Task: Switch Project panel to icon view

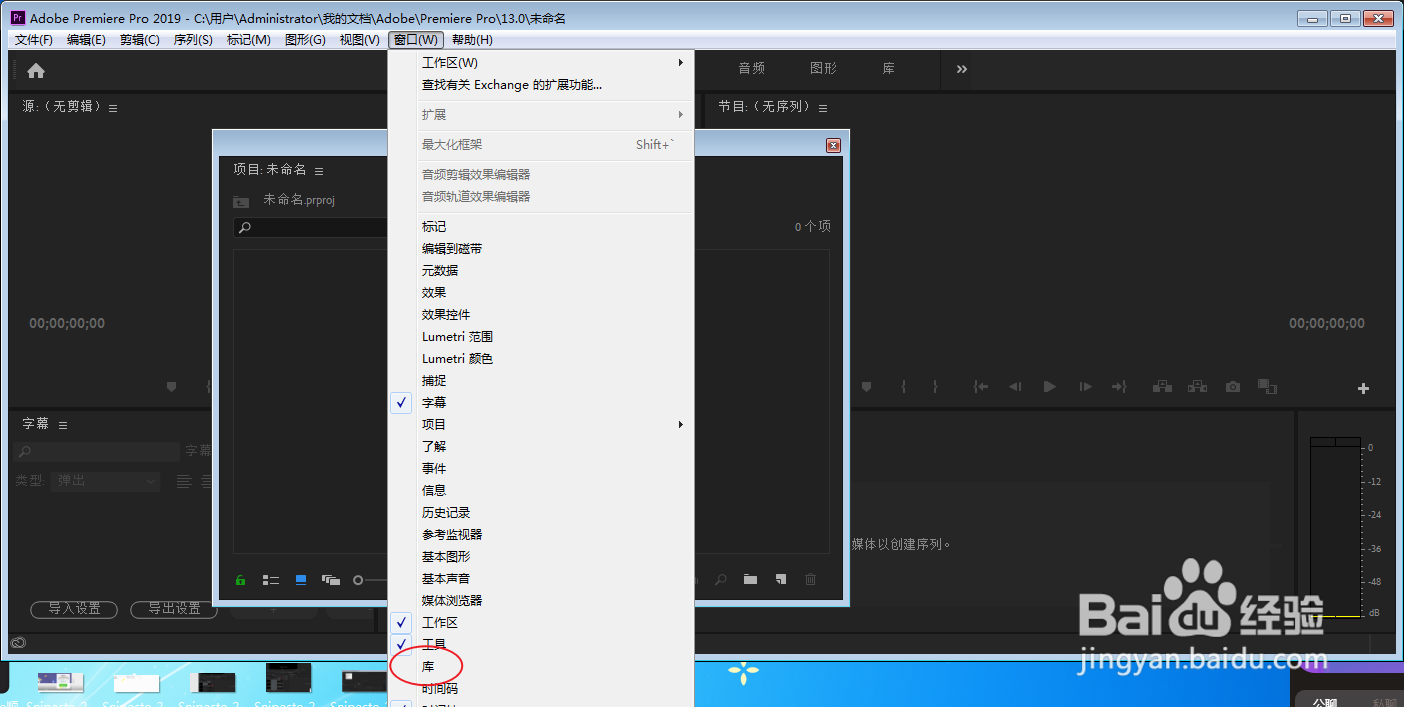Action: [x=301, y=580]
